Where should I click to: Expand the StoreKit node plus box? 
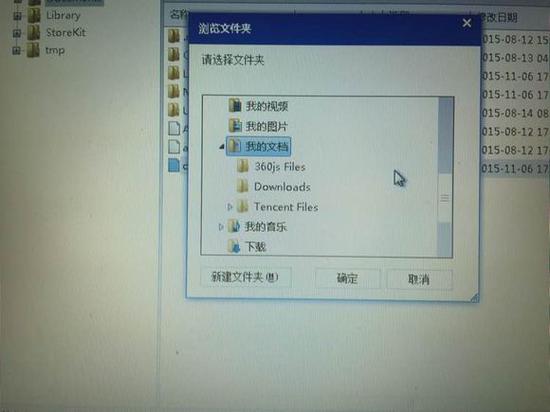click(17, 33)
